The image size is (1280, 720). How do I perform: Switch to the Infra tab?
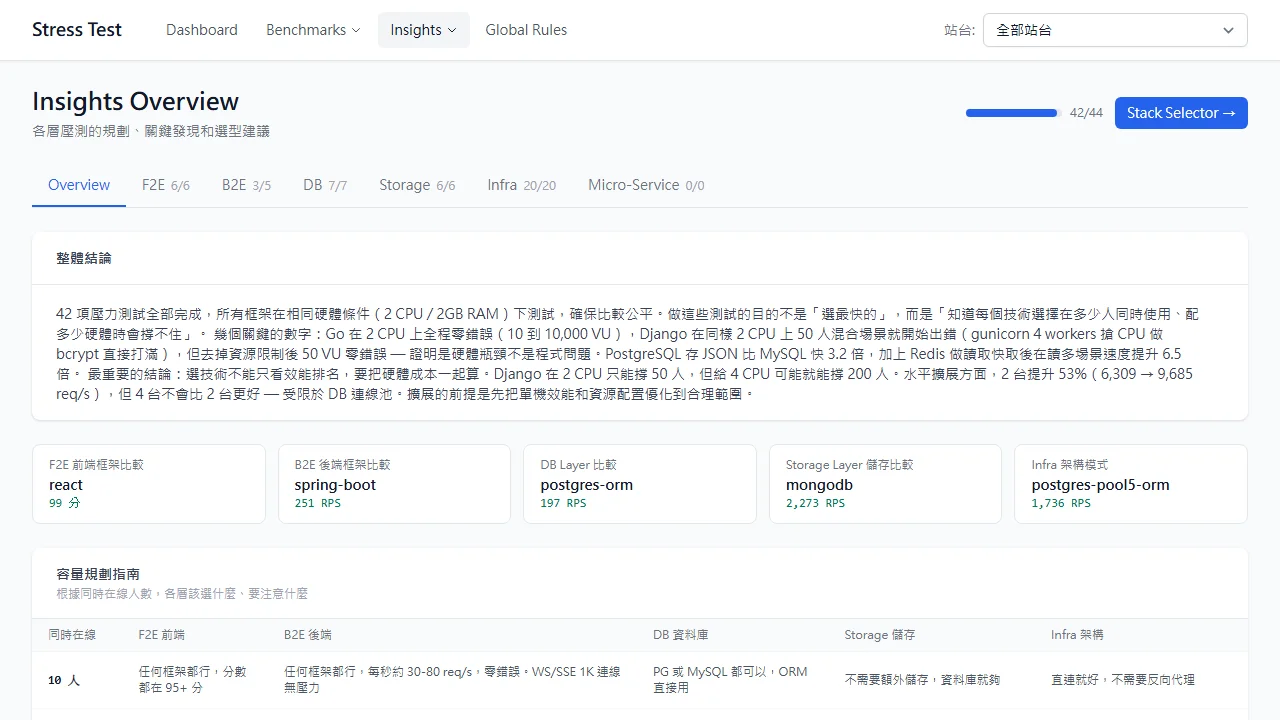521,185
